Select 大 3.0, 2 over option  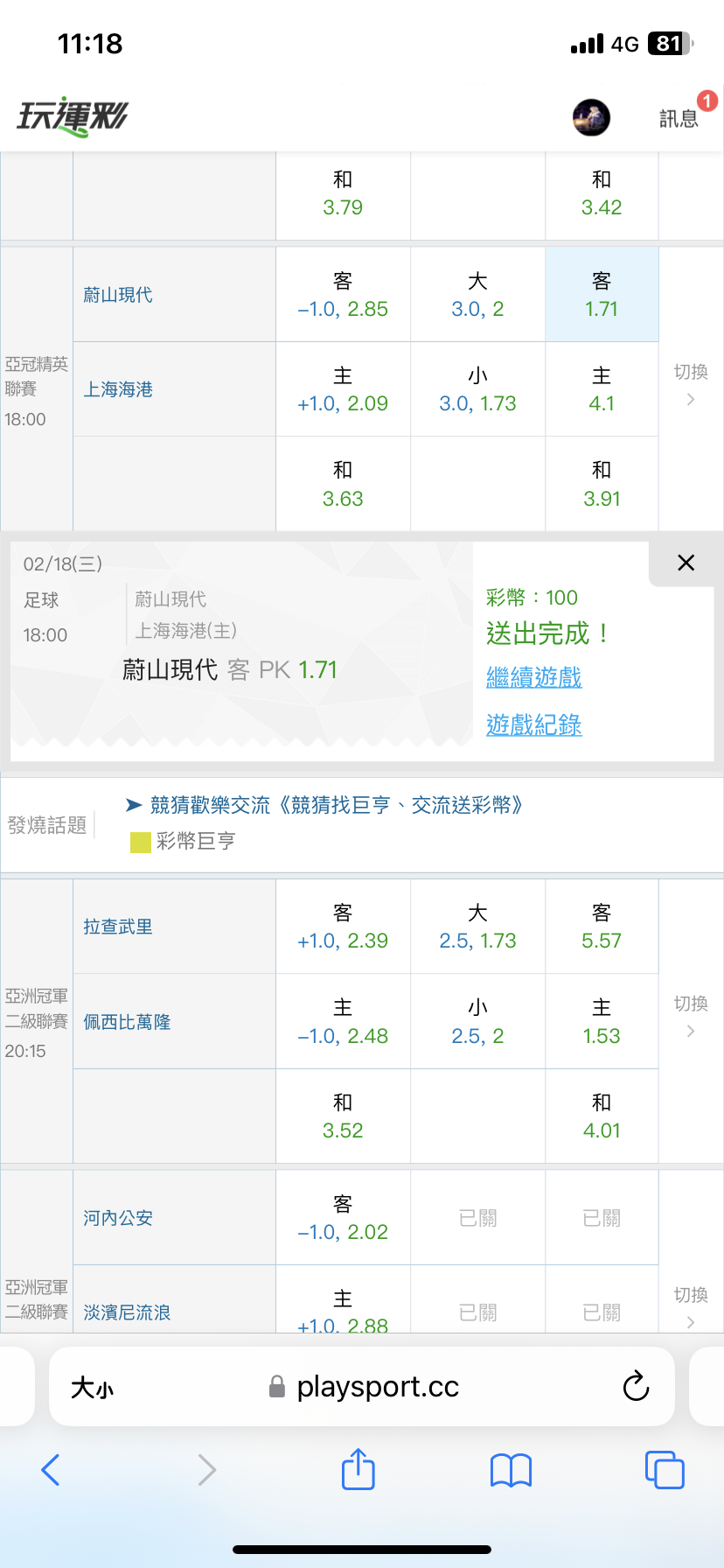[x=477, y=295]
